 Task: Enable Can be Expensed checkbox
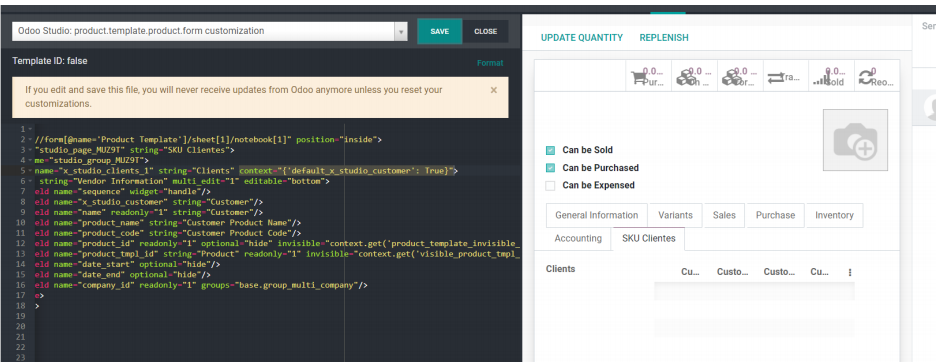tap(550, 185)
